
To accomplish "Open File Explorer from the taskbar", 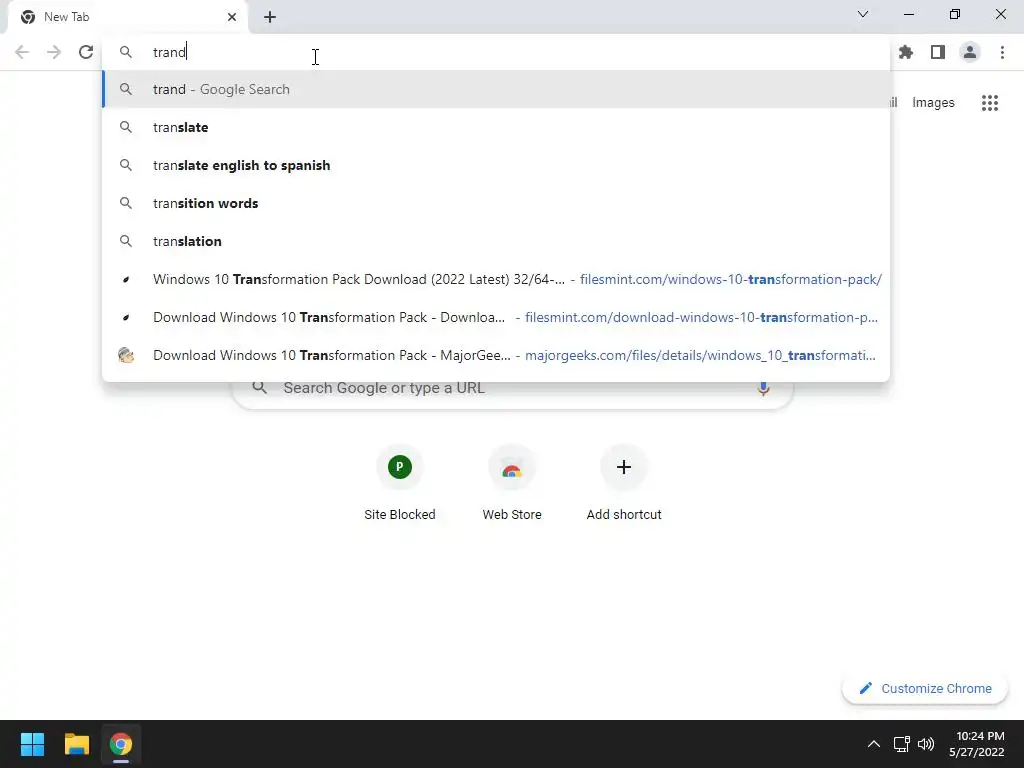I will pos(76,744).
